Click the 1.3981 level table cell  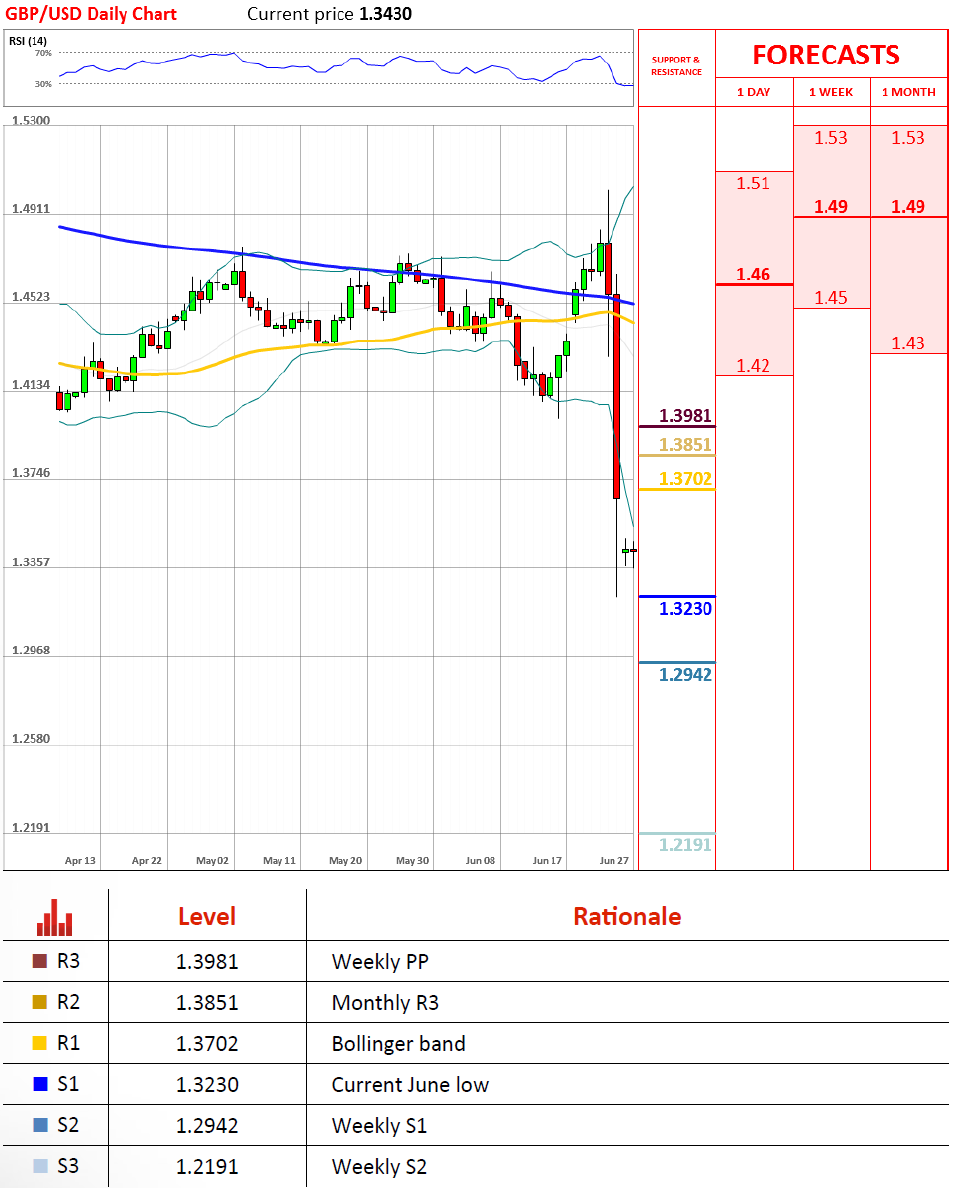coord(207,961)
